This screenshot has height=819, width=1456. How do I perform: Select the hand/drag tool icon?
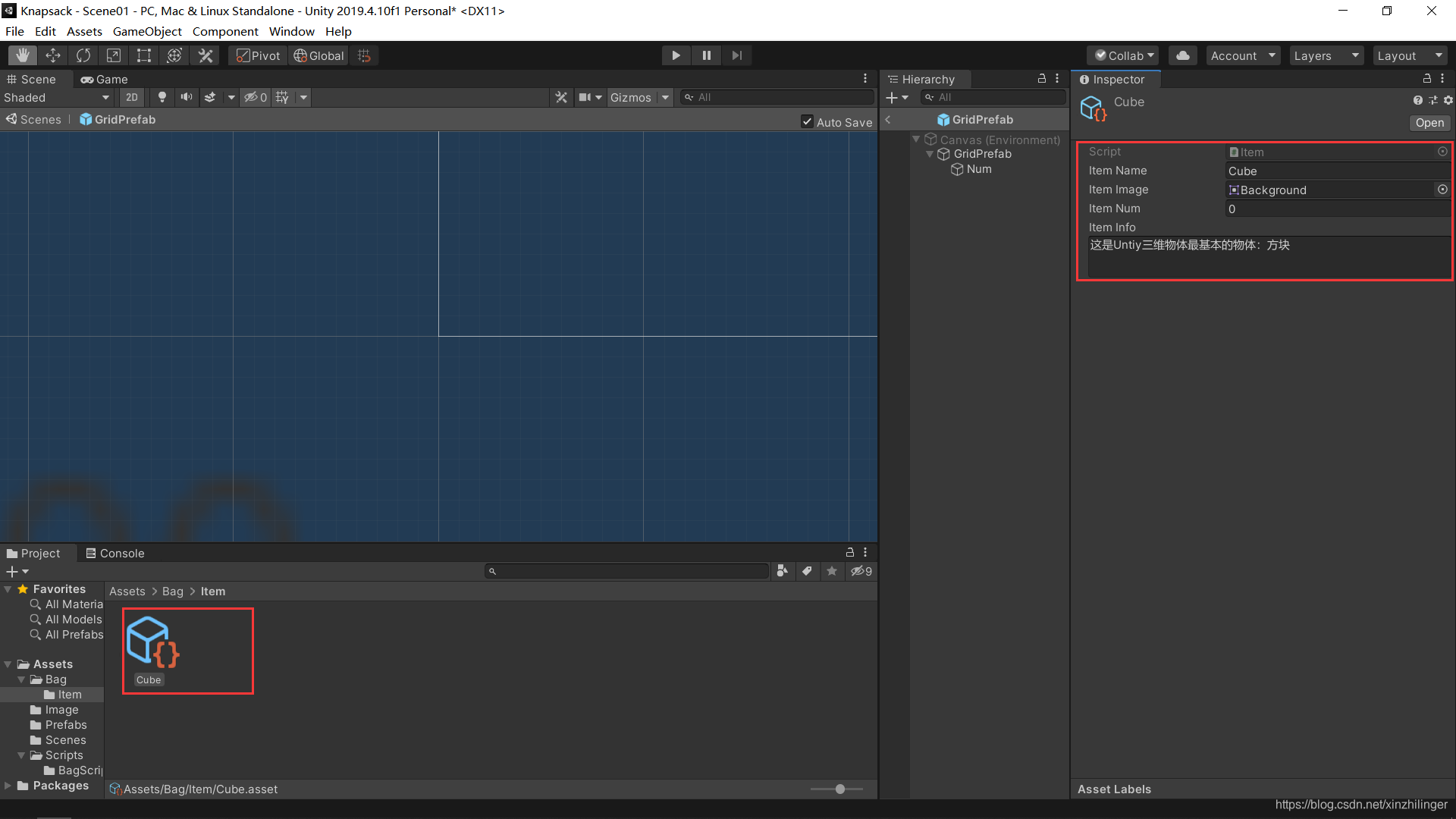(x=22, y=55)
